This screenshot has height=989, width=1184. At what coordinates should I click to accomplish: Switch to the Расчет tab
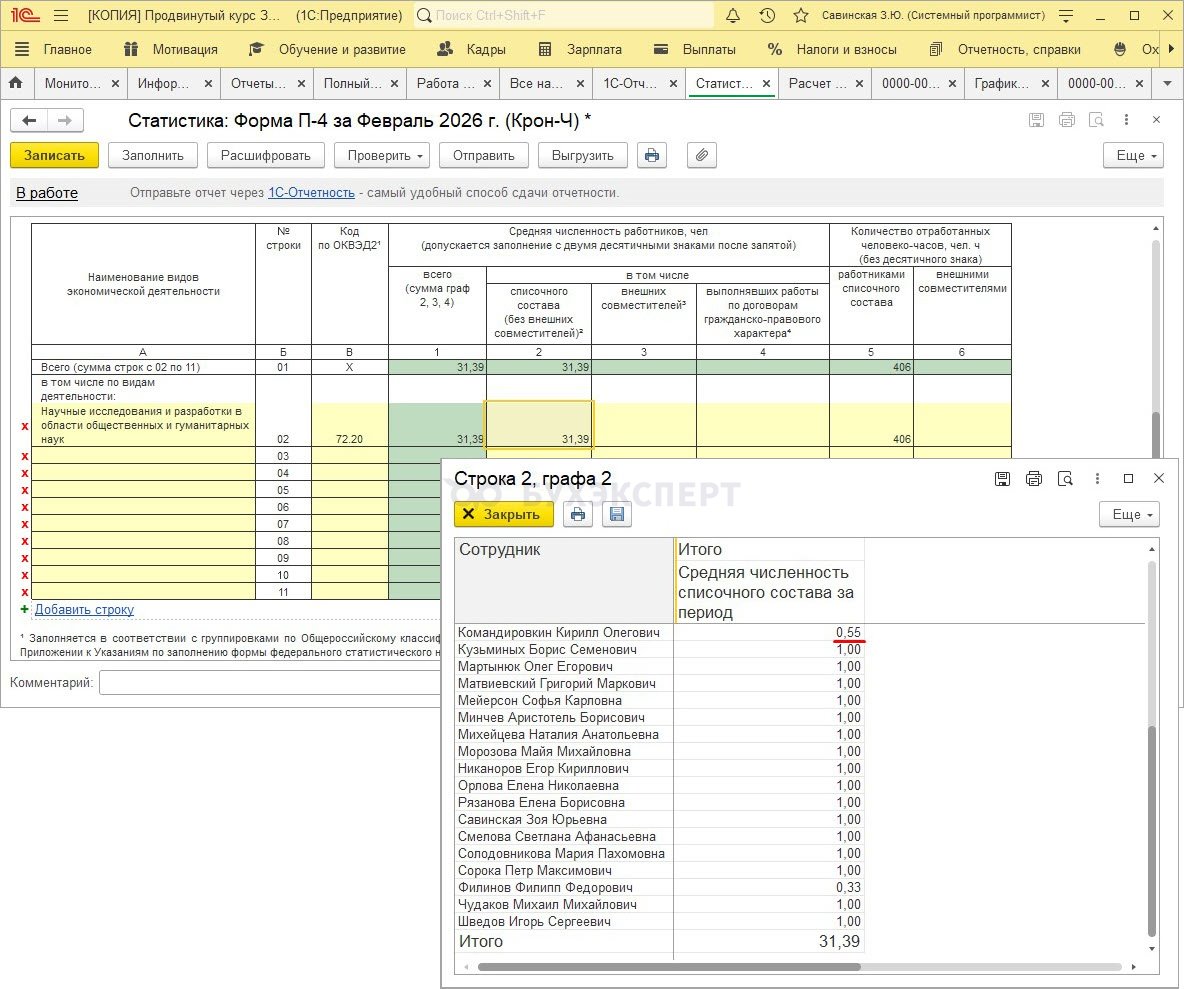click(x=817, y=84)
